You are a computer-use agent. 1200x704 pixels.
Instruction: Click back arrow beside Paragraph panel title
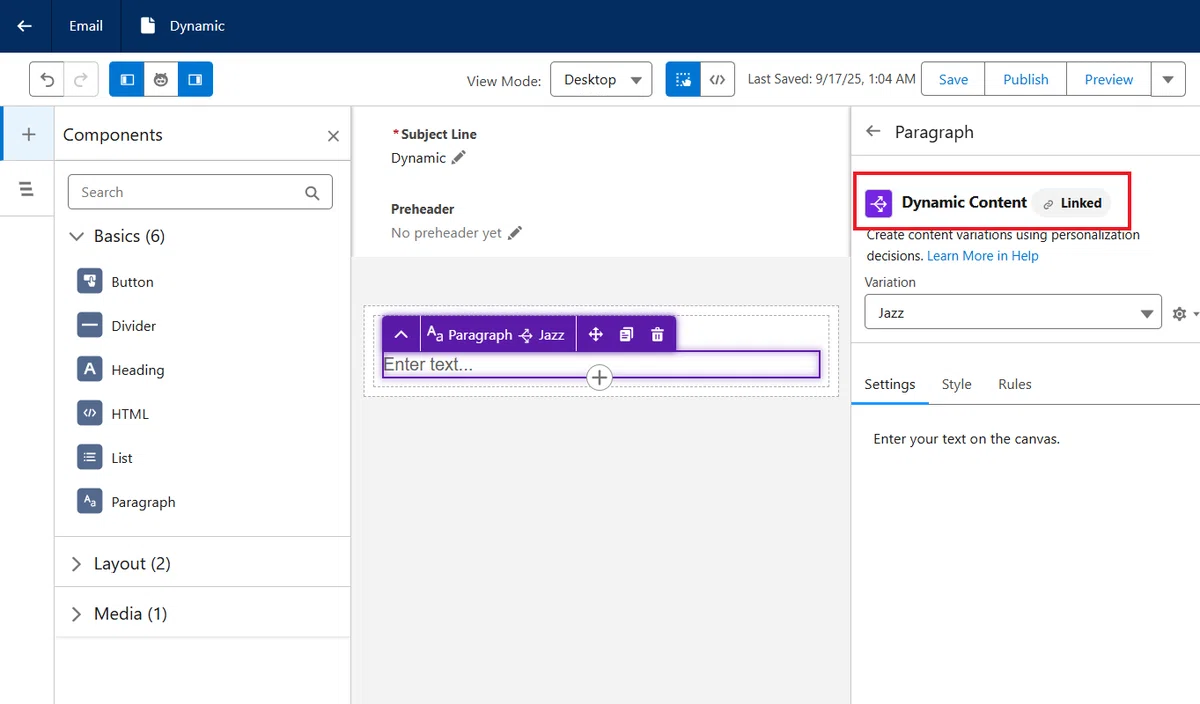click(874, 131)
